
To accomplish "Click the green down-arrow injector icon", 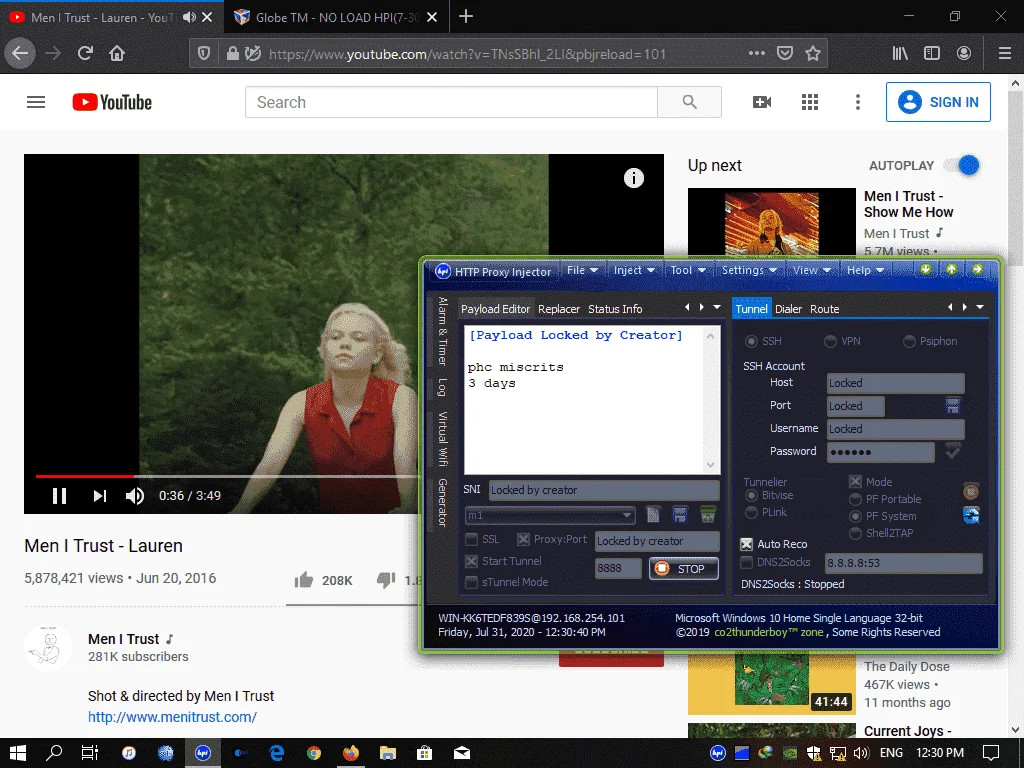I will click(925, 269).
